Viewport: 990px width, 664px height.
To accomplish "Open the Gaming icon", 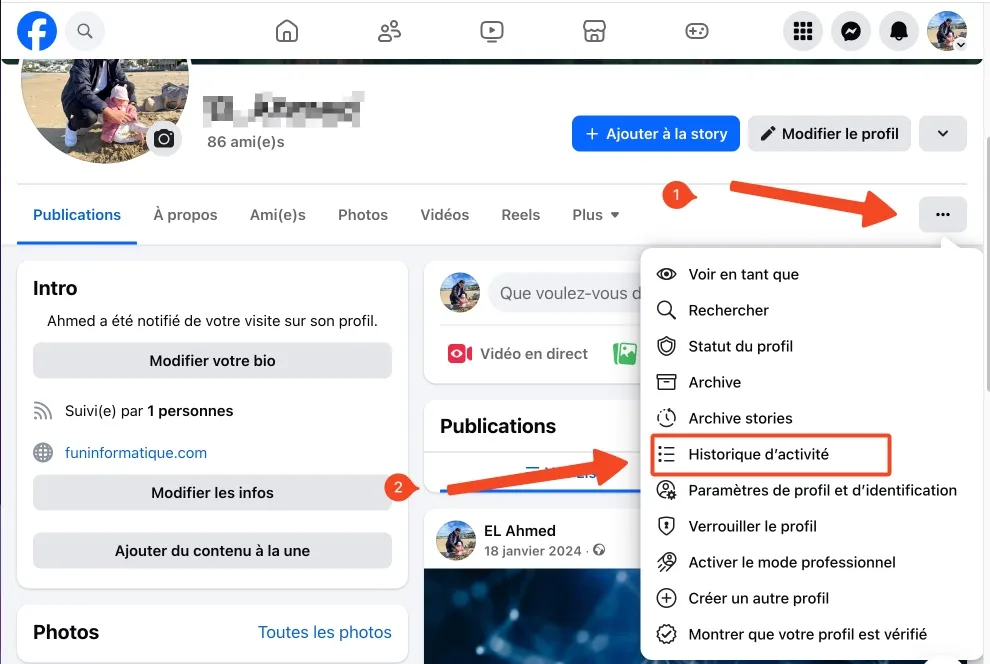I will coord(696,31).
